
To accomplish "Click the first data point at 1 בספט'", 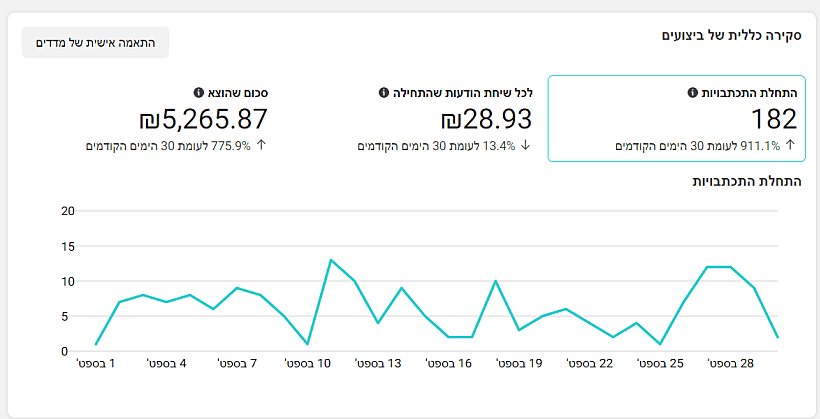I will [96, 344].
